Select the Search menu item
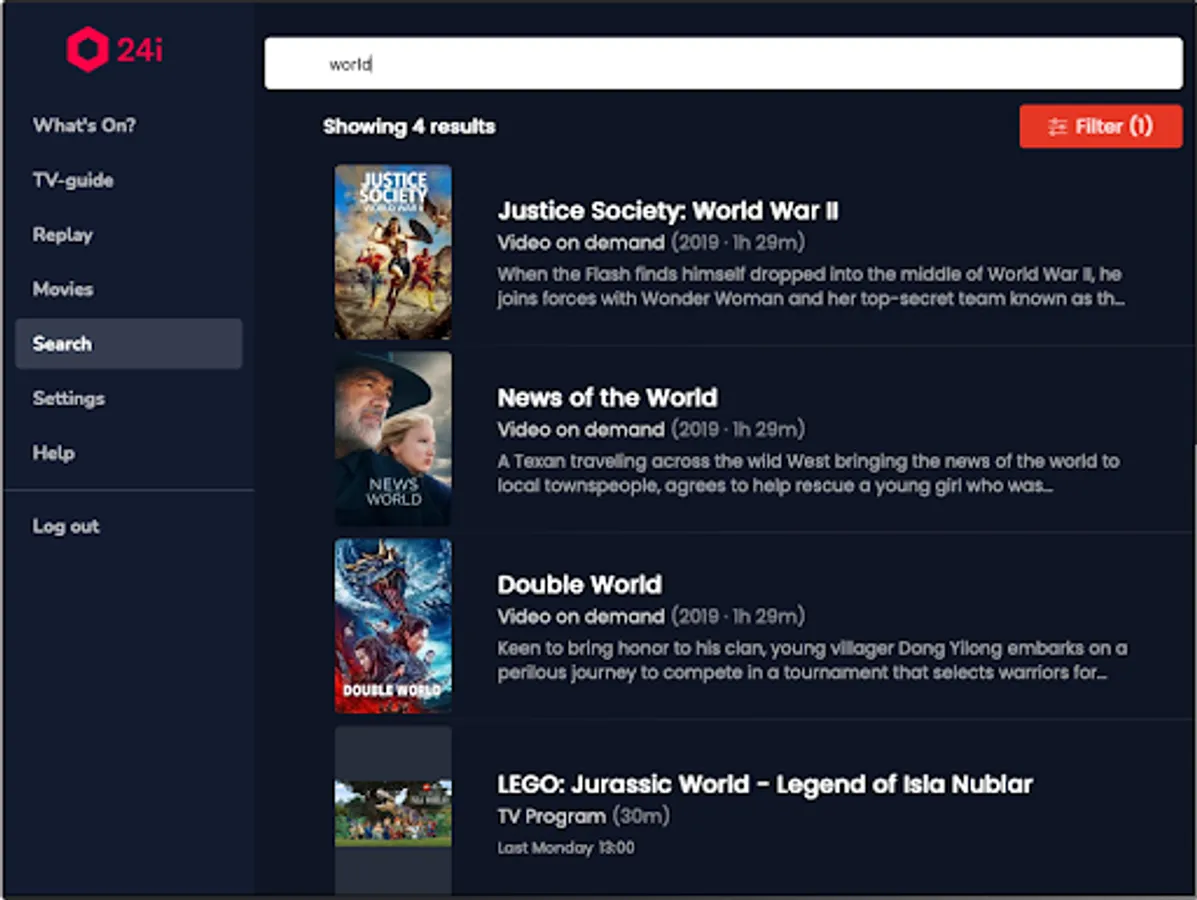The image size is (1197, 900). (x=129, y=344)
